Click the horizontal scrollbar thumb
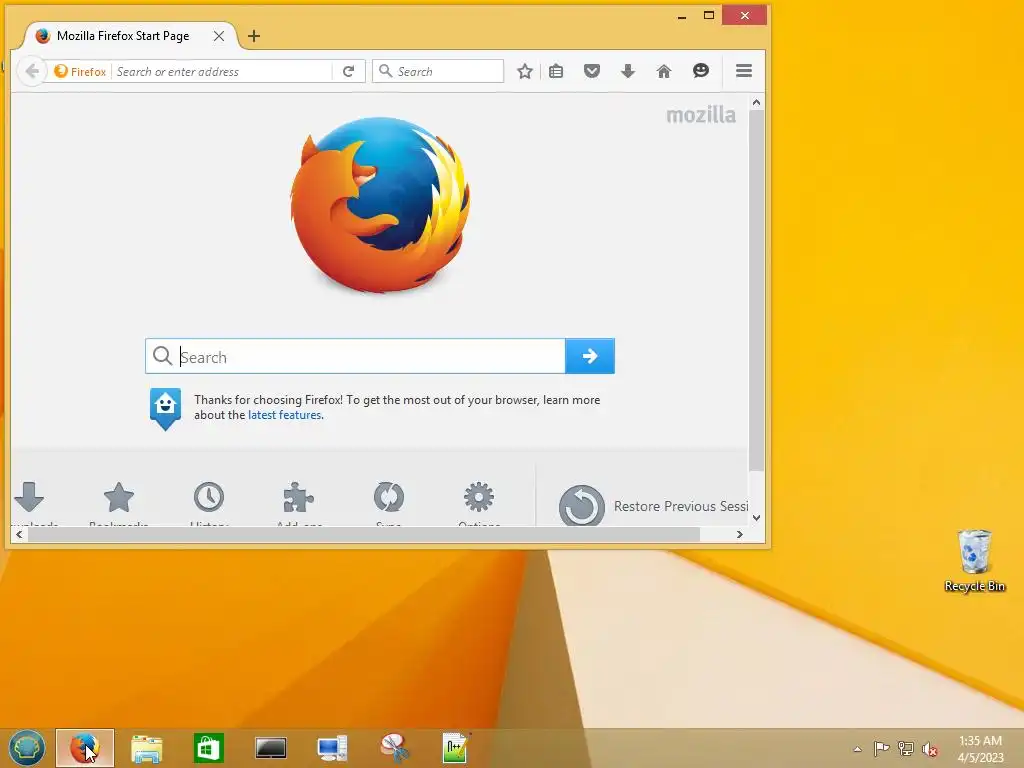This screenshot has width=1024, height=768. click(364, 534)
